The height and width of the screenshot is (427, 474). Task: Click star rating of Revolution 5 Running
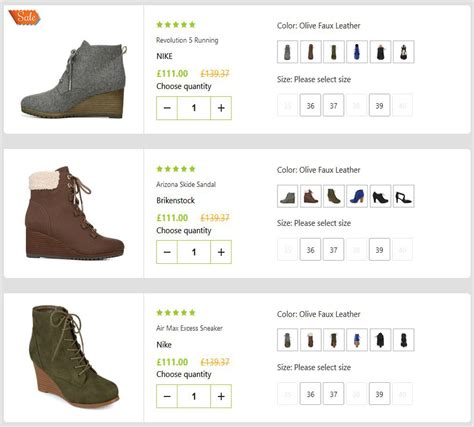tap(176, 24)
